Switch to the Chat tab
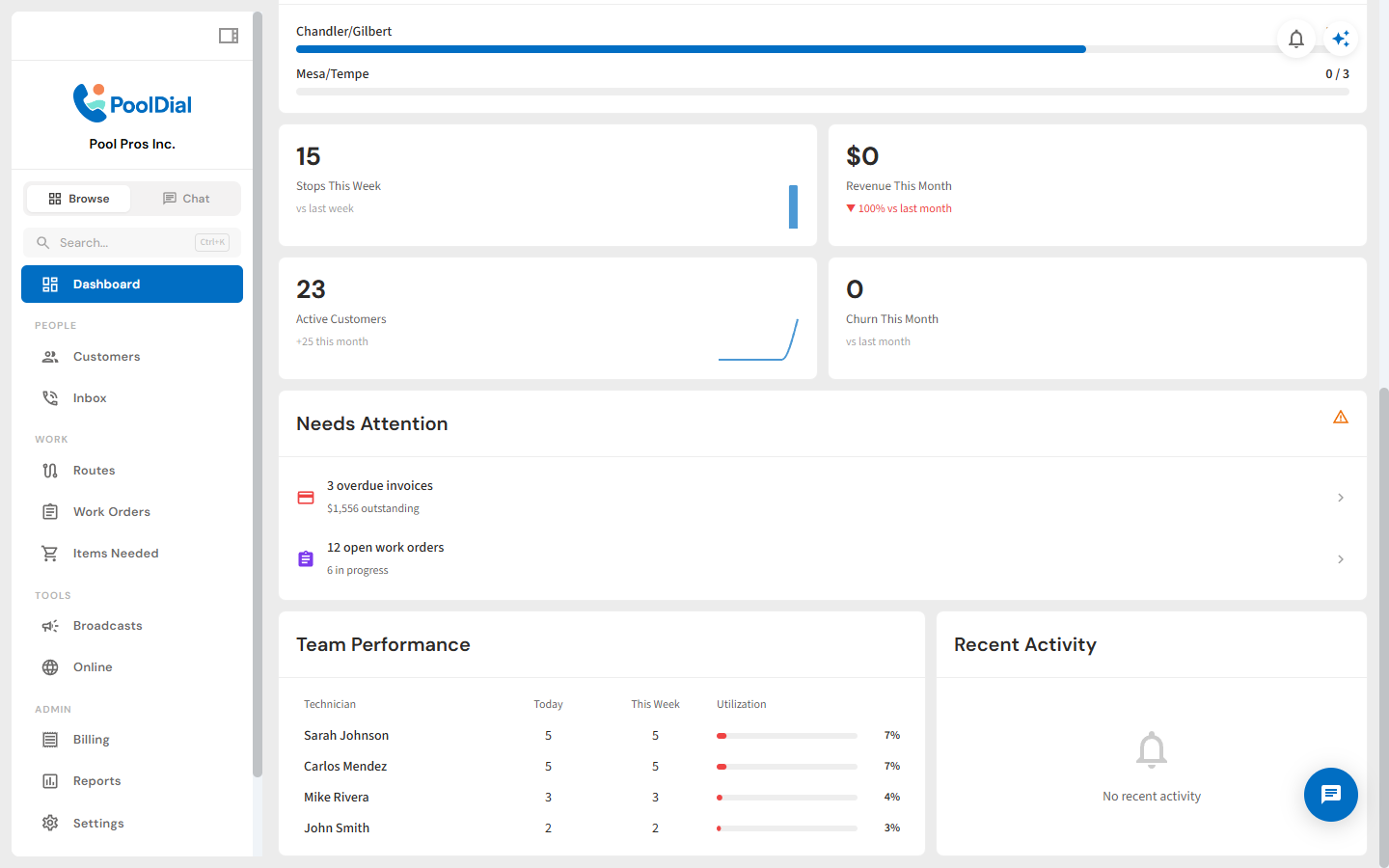Viewport: 1389px width, 868px height. click(x=186, y=199)
